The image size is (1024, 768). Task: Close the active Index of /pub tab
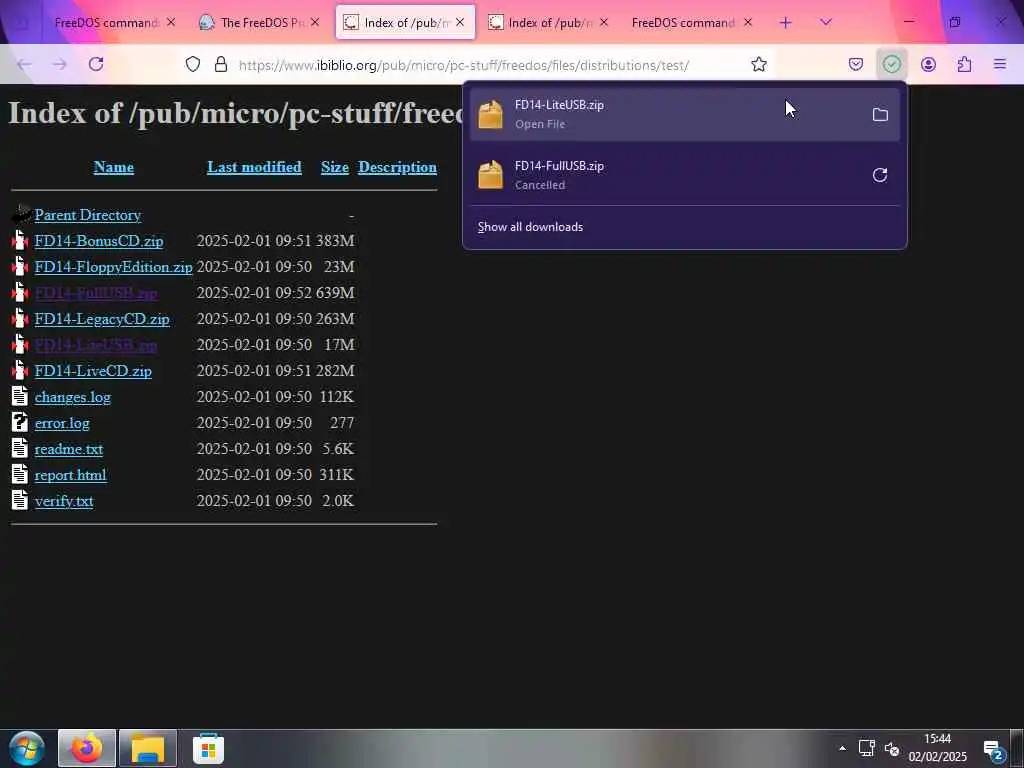460,22
